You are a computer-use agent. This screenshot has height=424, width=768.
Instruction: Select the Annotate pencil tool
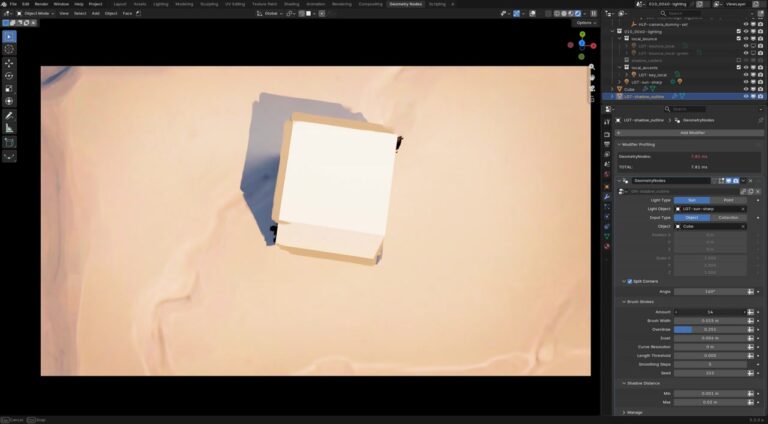coord(9,116)
